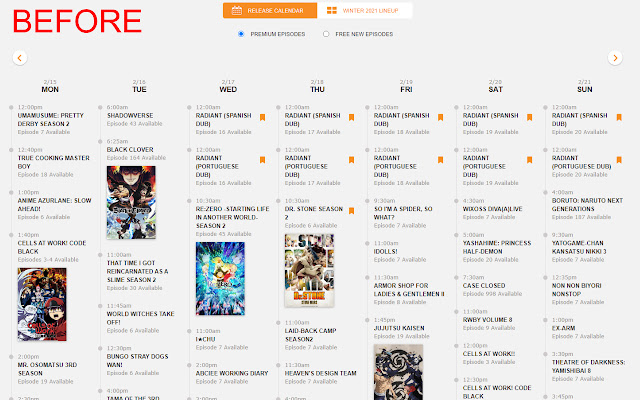Open Heaven's Design Team

pos(320,373)
